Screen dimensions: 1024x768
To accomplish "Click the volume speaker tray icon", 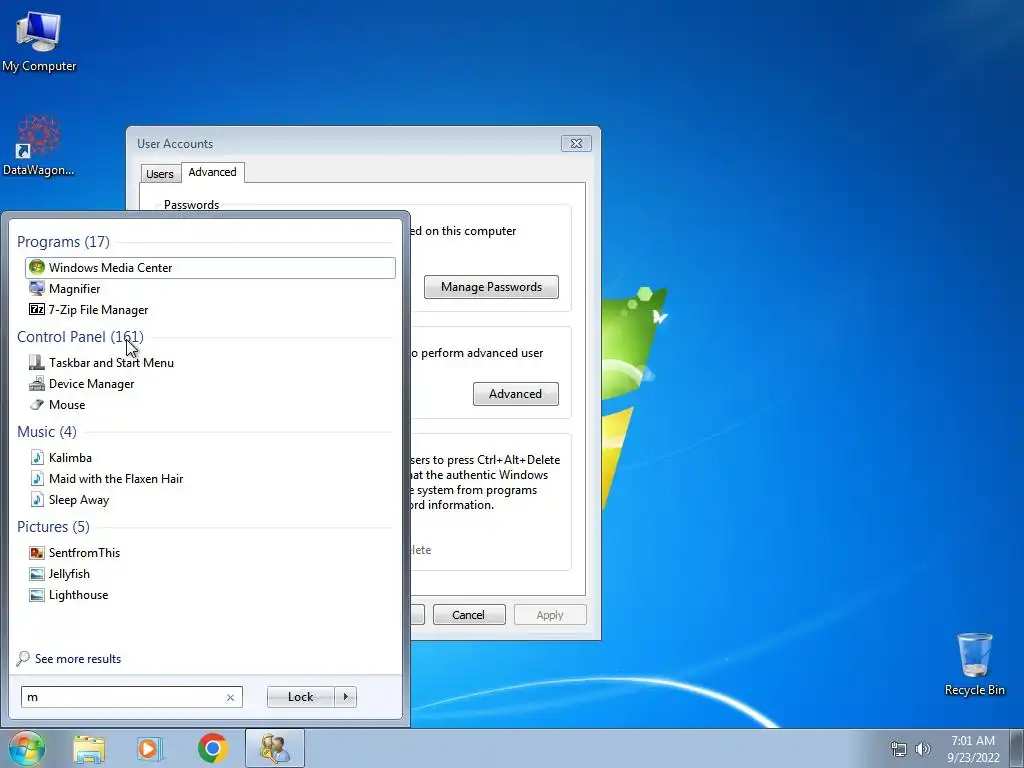I will coord(923,749).
